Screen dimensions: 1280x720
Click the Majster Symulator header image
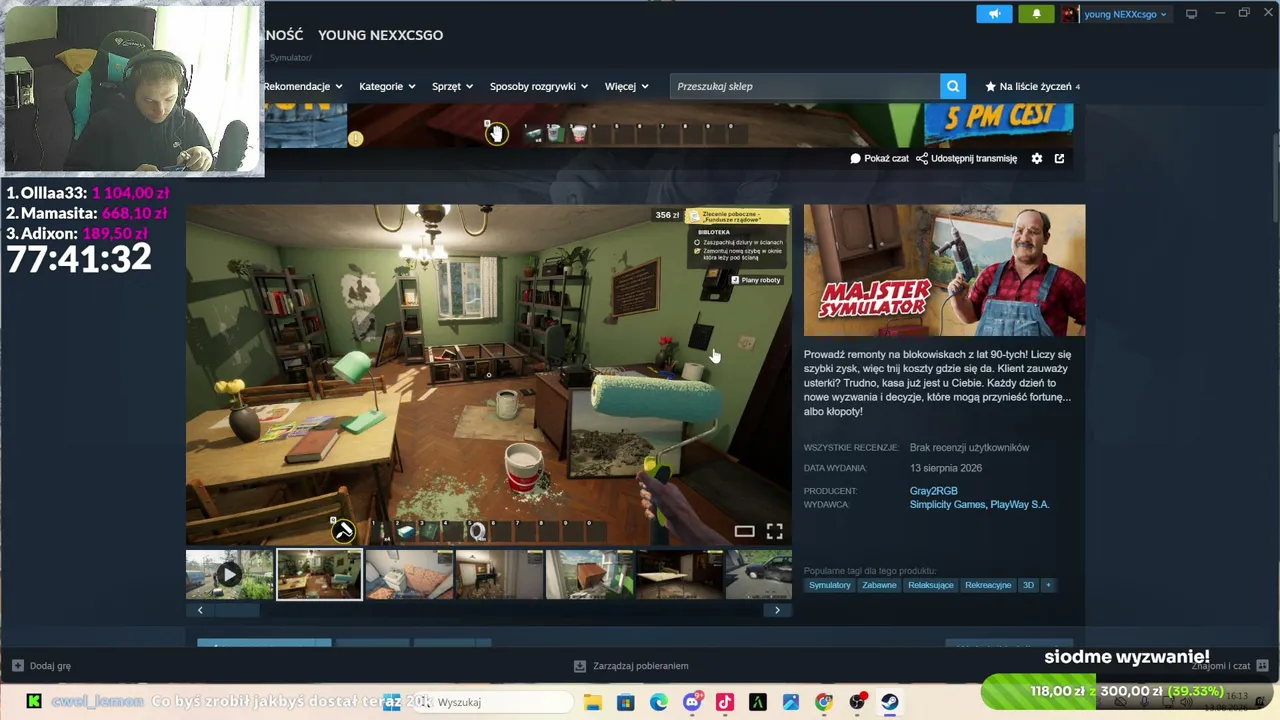pos(944,270)
